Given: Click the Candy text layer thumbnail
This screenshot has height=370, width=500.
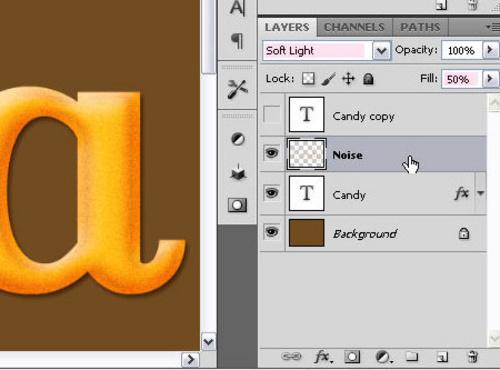Looking at the screenshot, I should (x=306, y=193).
